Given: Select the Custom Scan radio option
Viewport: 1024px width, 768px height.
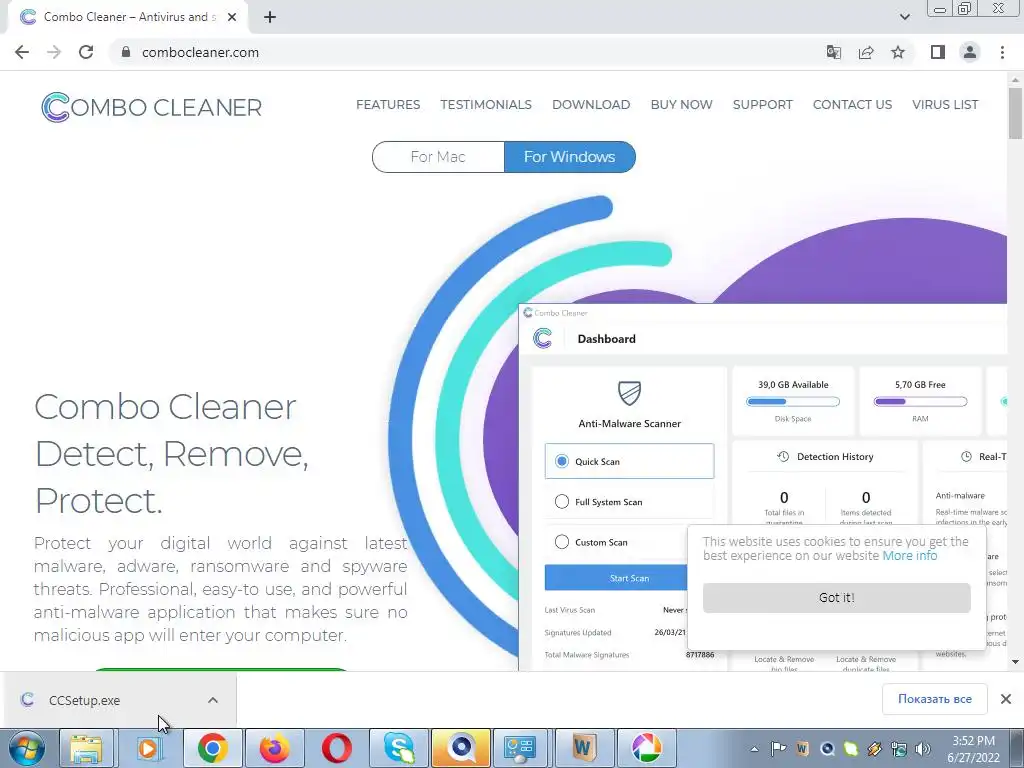Looking at the screenshot, I should (x=562, y=542).
